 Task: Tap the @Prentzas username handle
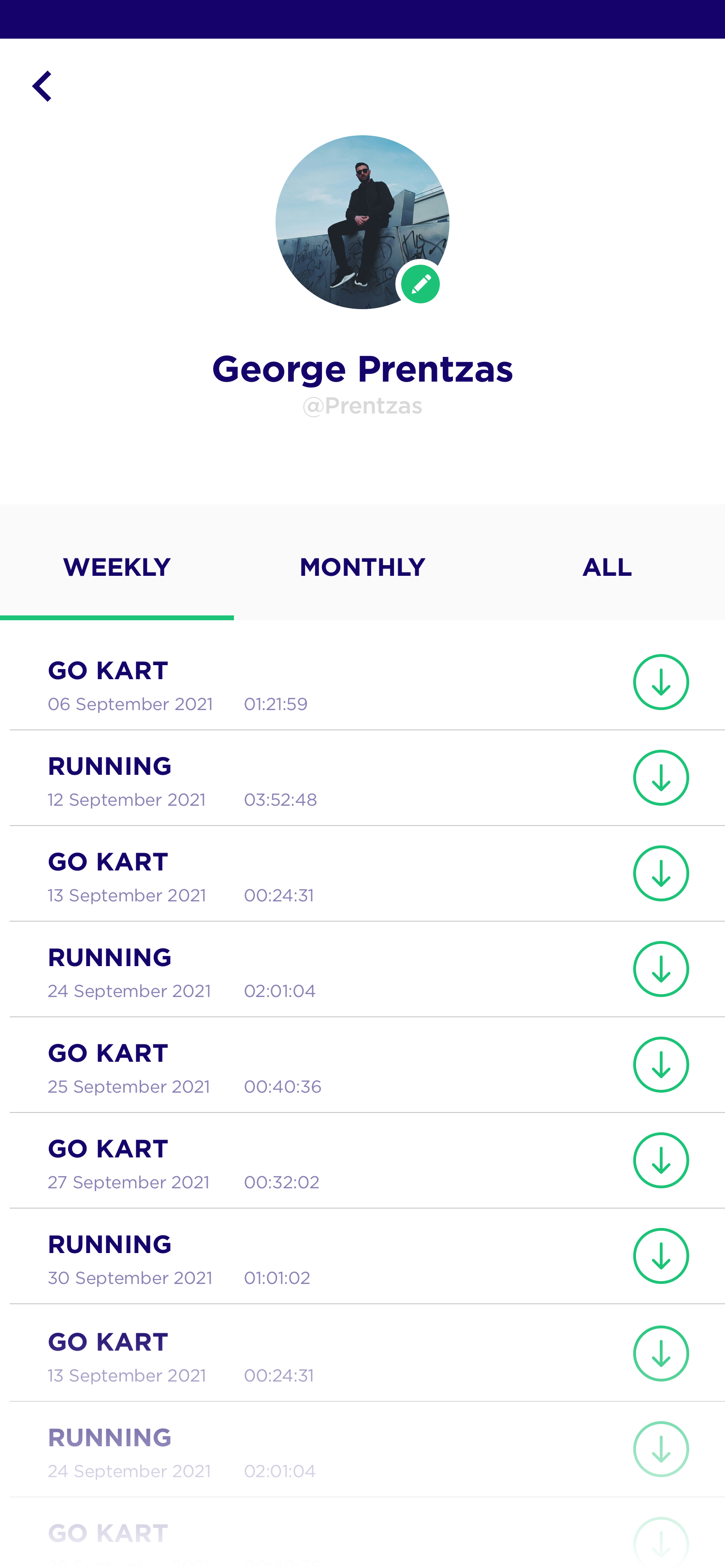(x=362, y=406)
